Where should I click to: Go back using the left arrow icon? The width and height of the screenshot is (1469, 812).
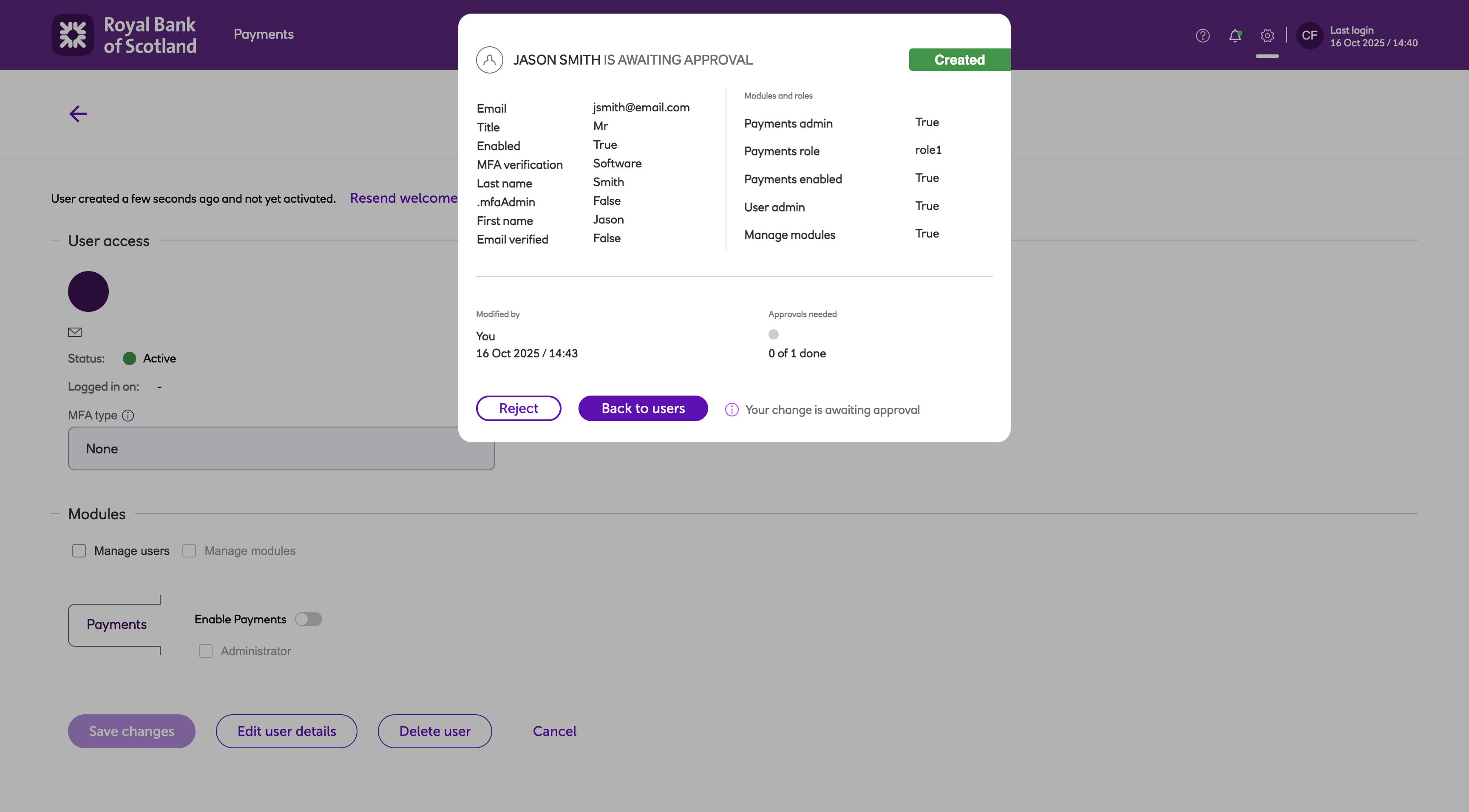(78, 113)
